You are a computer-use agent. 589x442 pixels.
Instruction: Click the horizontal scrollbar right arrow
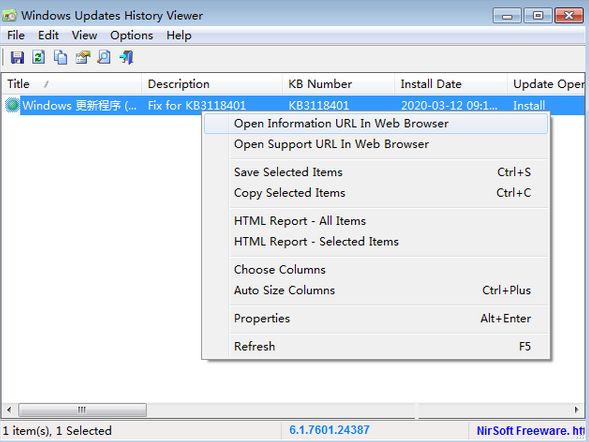tap(577, 410)
